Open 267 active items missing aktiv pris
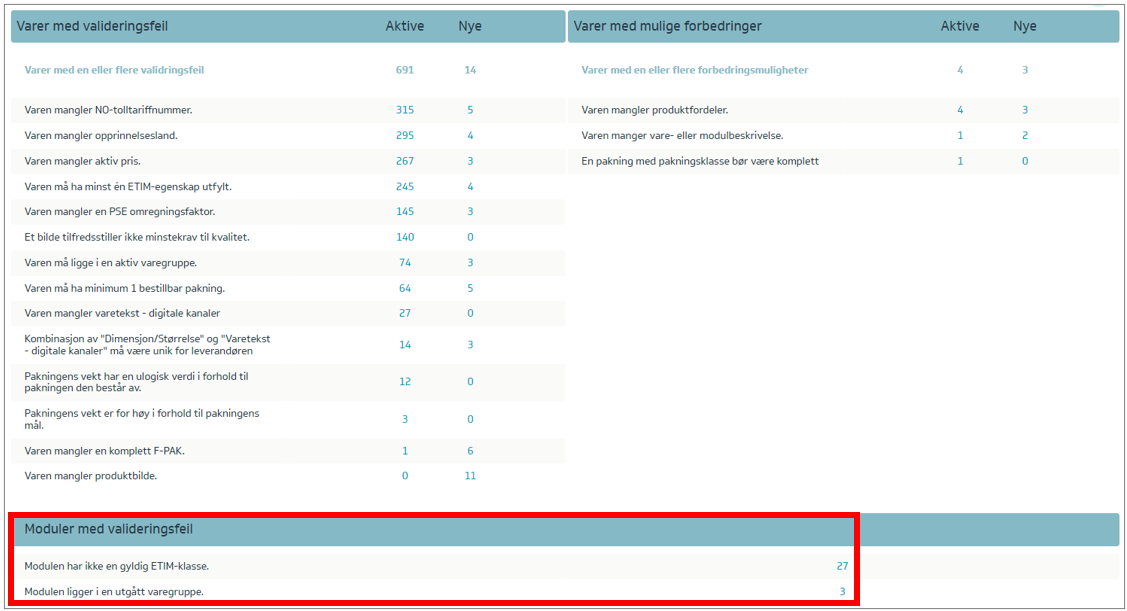The image size is (1127, 611). (x=404, y=161)
